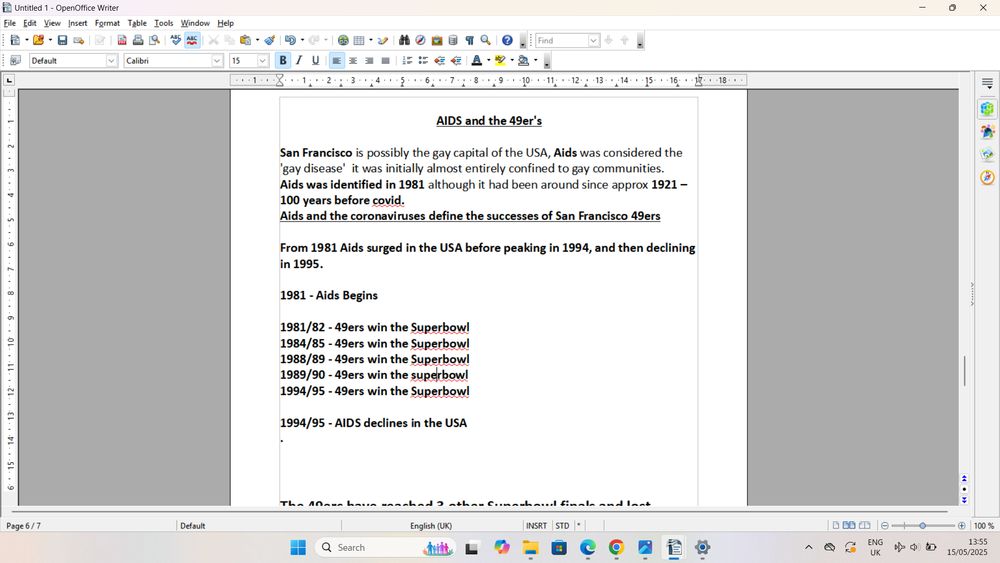Click the New document icon
The image size is (1000, 563).
(x=15, y=40)
